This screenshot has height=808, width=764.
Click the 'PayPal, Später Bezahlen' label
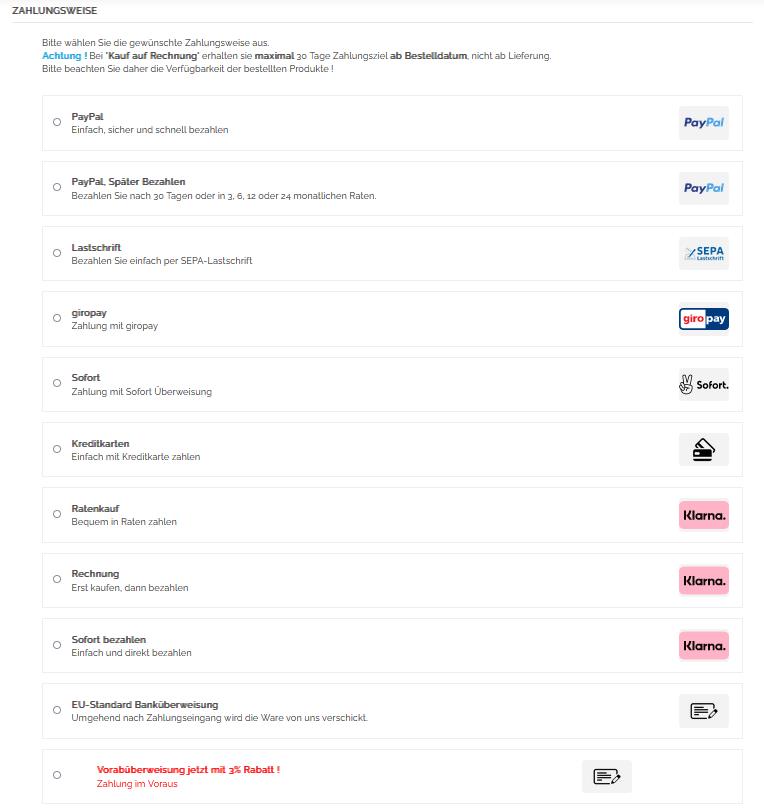(x=128, y=182)
